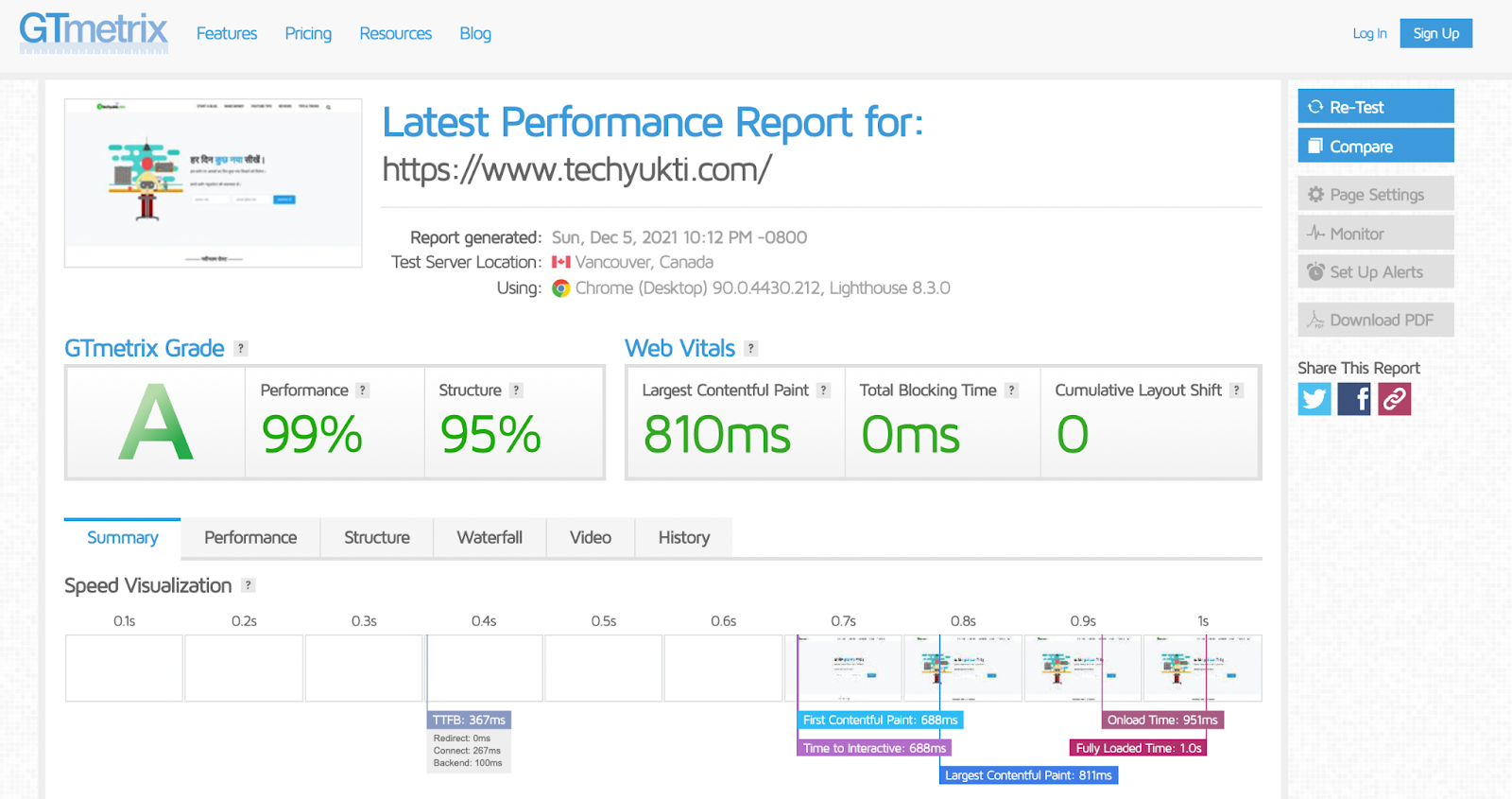Click the 1s filmstrip frame
The height and width of the screenshot is (799, 1512).
1203,669
